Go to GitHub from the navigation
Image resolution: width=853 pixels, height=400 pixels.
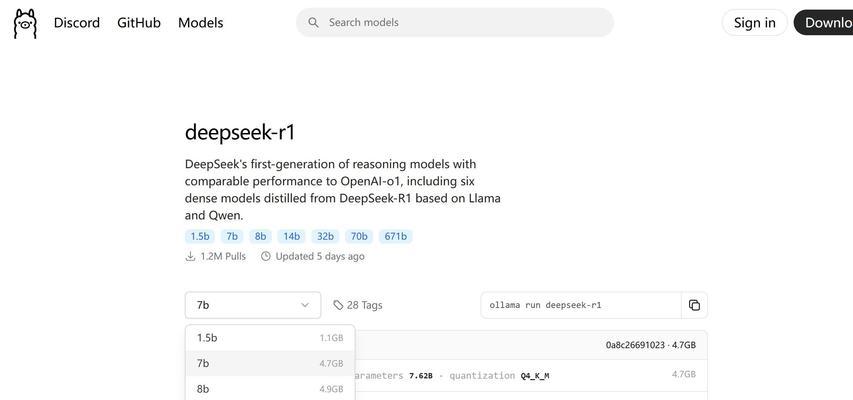click(x=139, y=23)
